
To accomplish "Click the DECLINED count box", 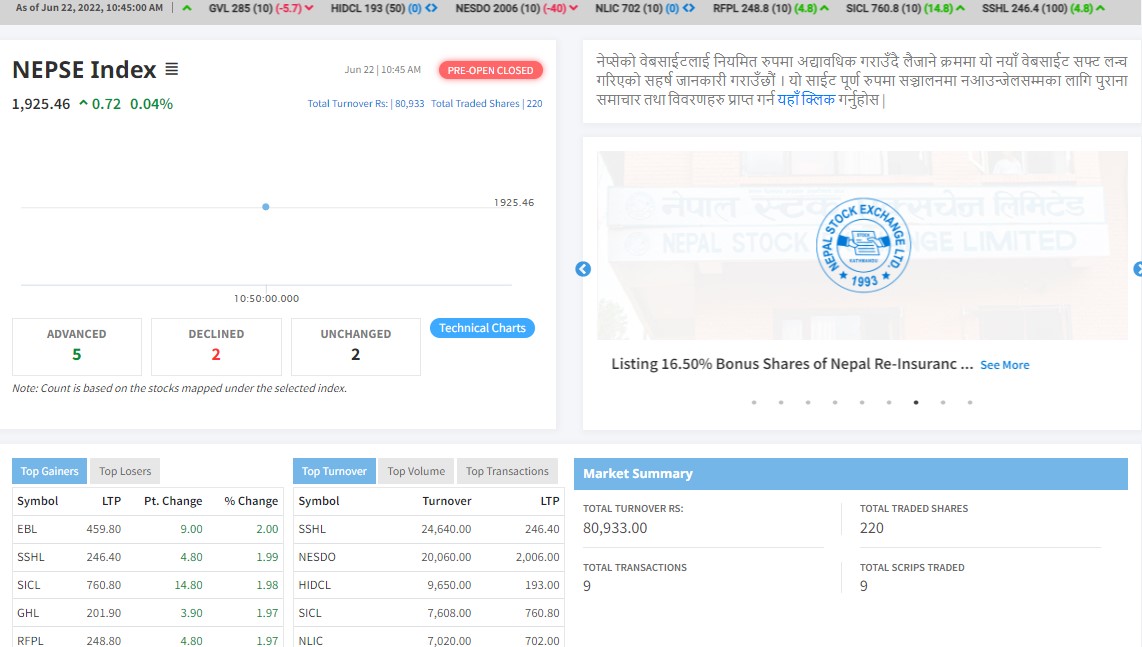I will click(x=216, y=347).
